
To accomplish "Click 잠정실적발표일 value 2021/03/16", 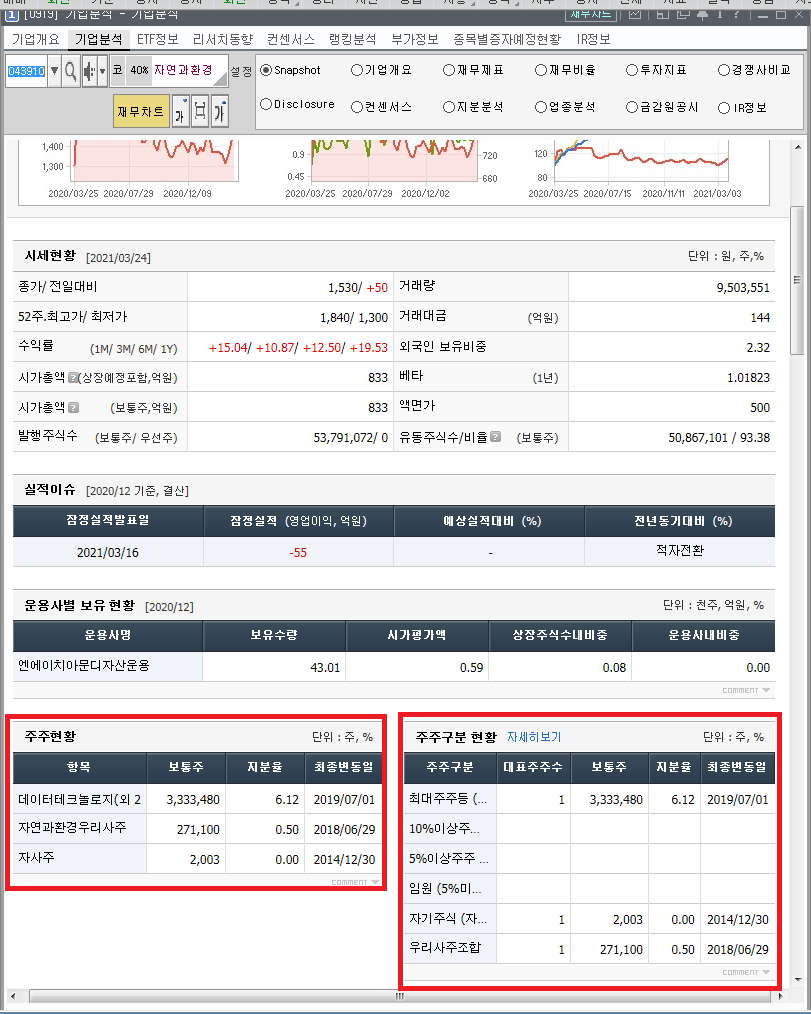I will click(x=107, y=552).
